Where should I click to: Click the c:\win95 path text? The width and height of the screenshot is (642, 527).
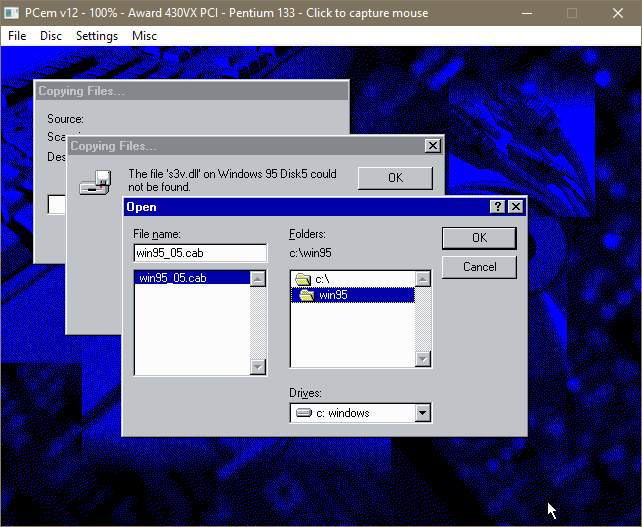pos(310,253)
